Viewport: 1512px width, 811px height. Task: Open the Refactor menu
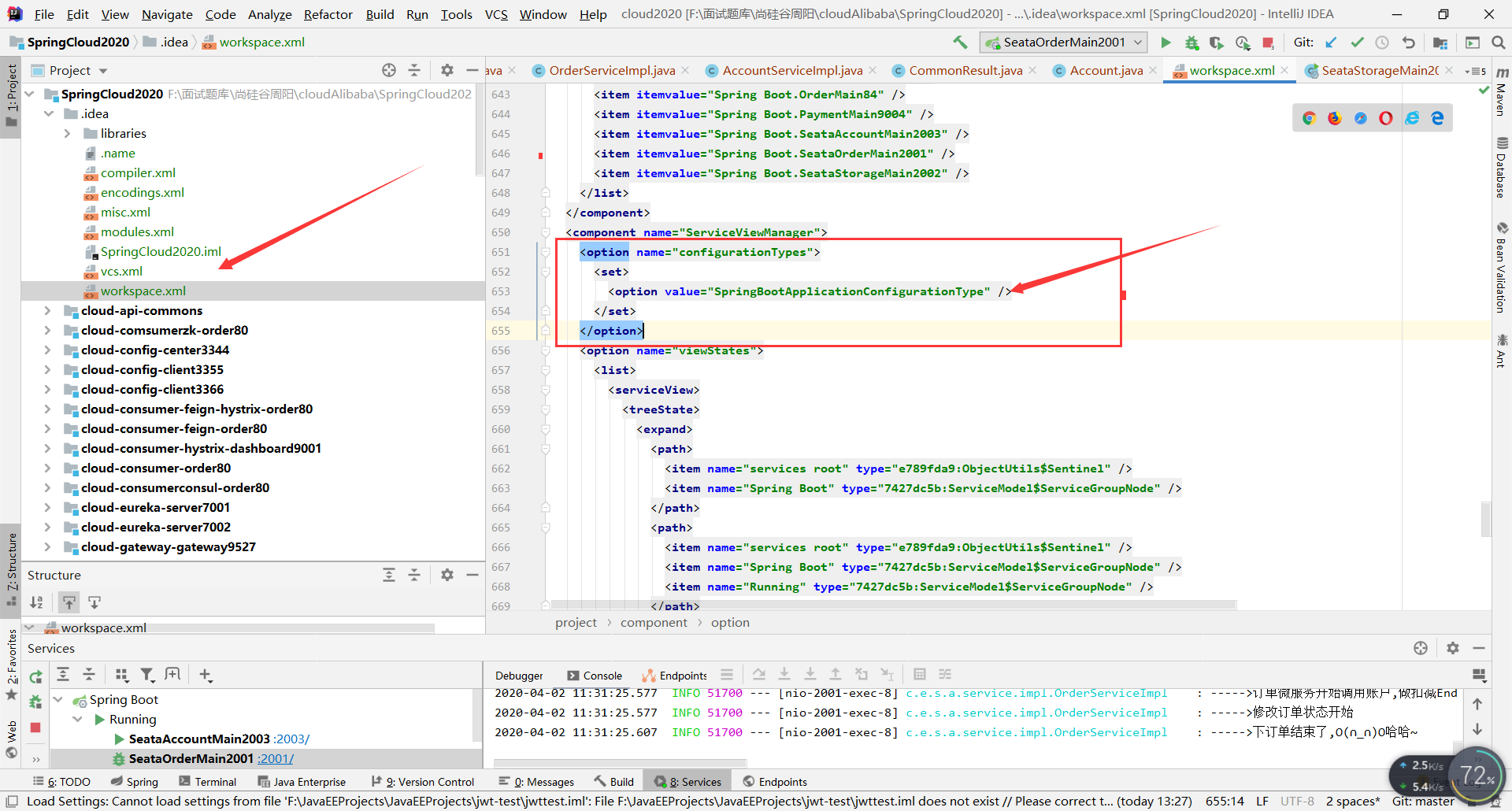click(x=328, y=14)
